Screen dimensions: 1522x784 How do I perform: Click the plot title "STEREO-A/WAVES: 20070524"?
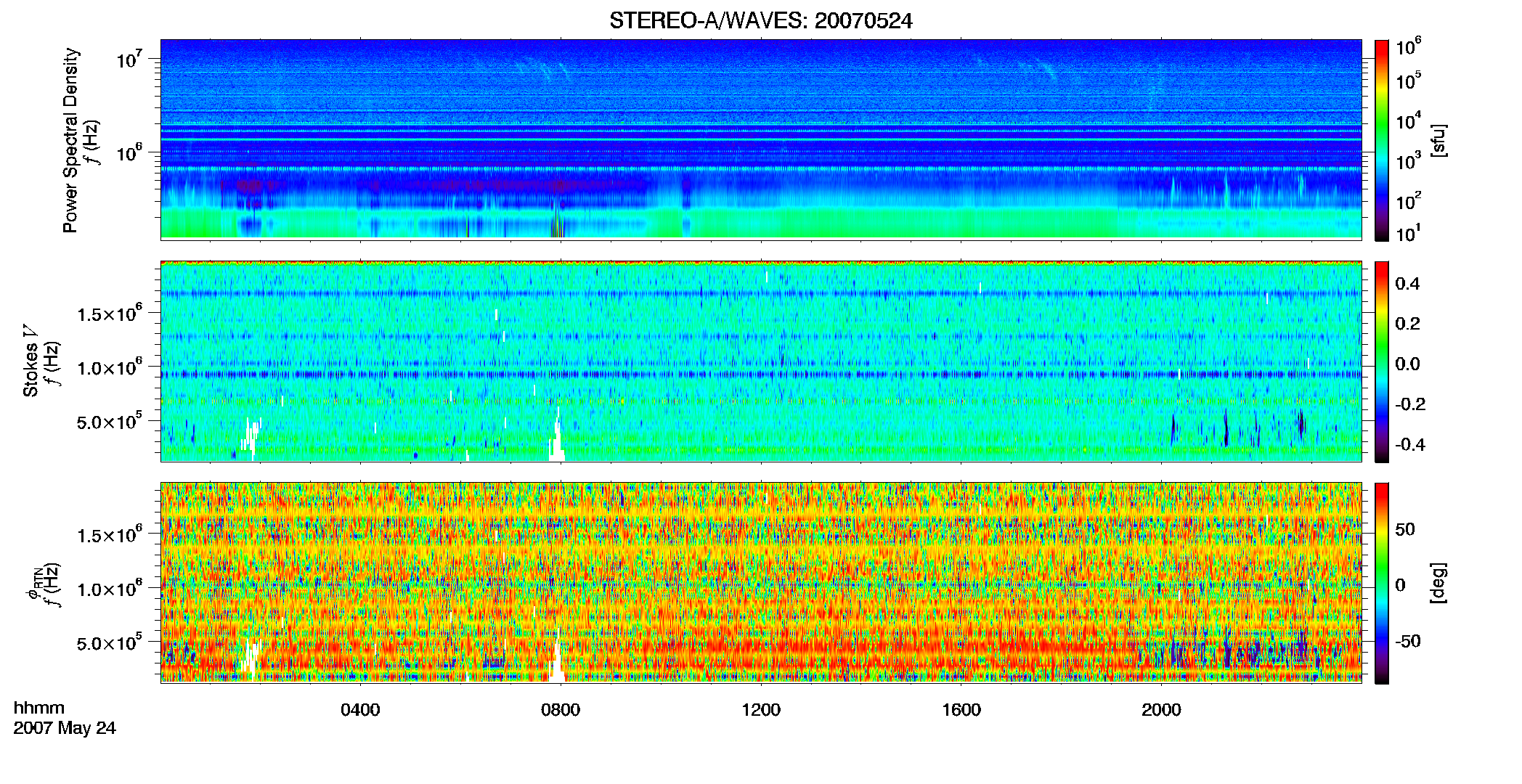click(x=760, y=21)
